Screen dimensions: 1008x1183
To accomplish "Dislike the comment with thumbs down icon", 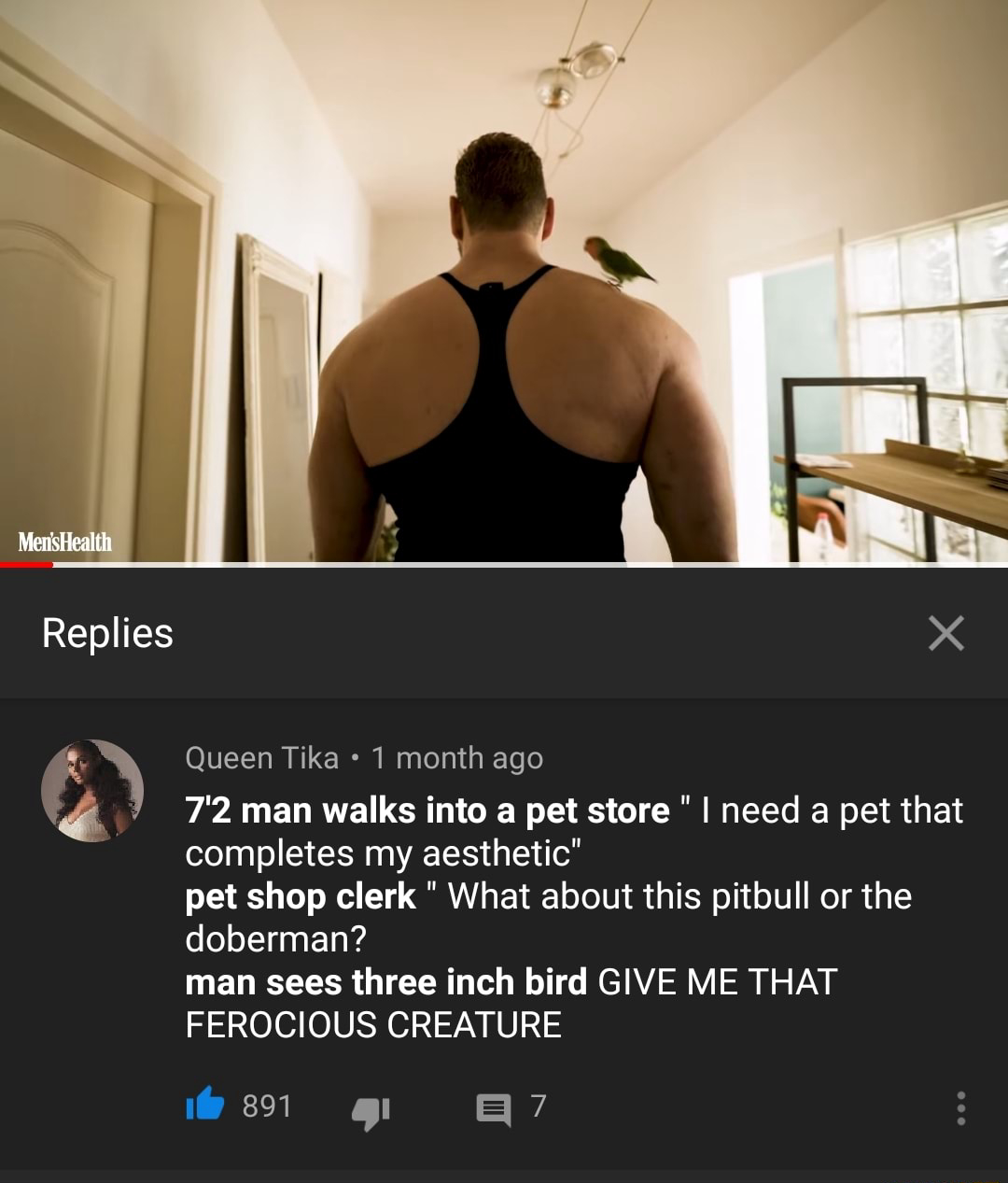I will (371, 1111).
